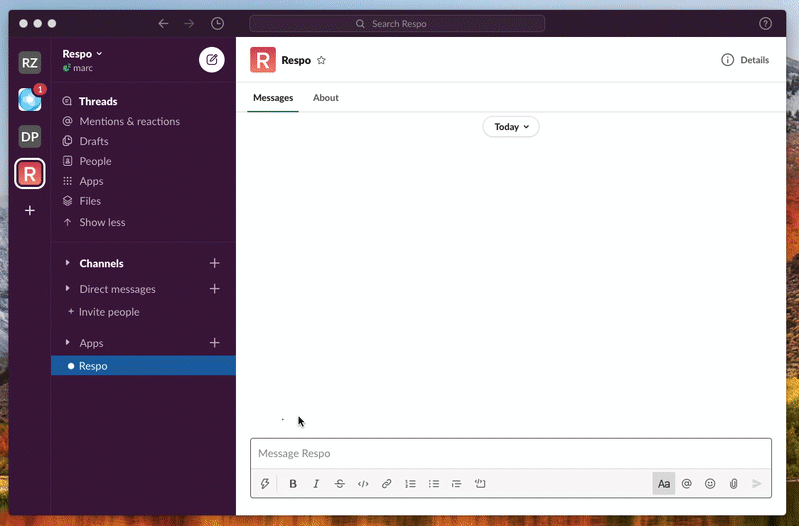Image resolution: width=799 pixels, height=526 pixels.
Task: Toggle italic formatting
Action: [x=316, y=484]
